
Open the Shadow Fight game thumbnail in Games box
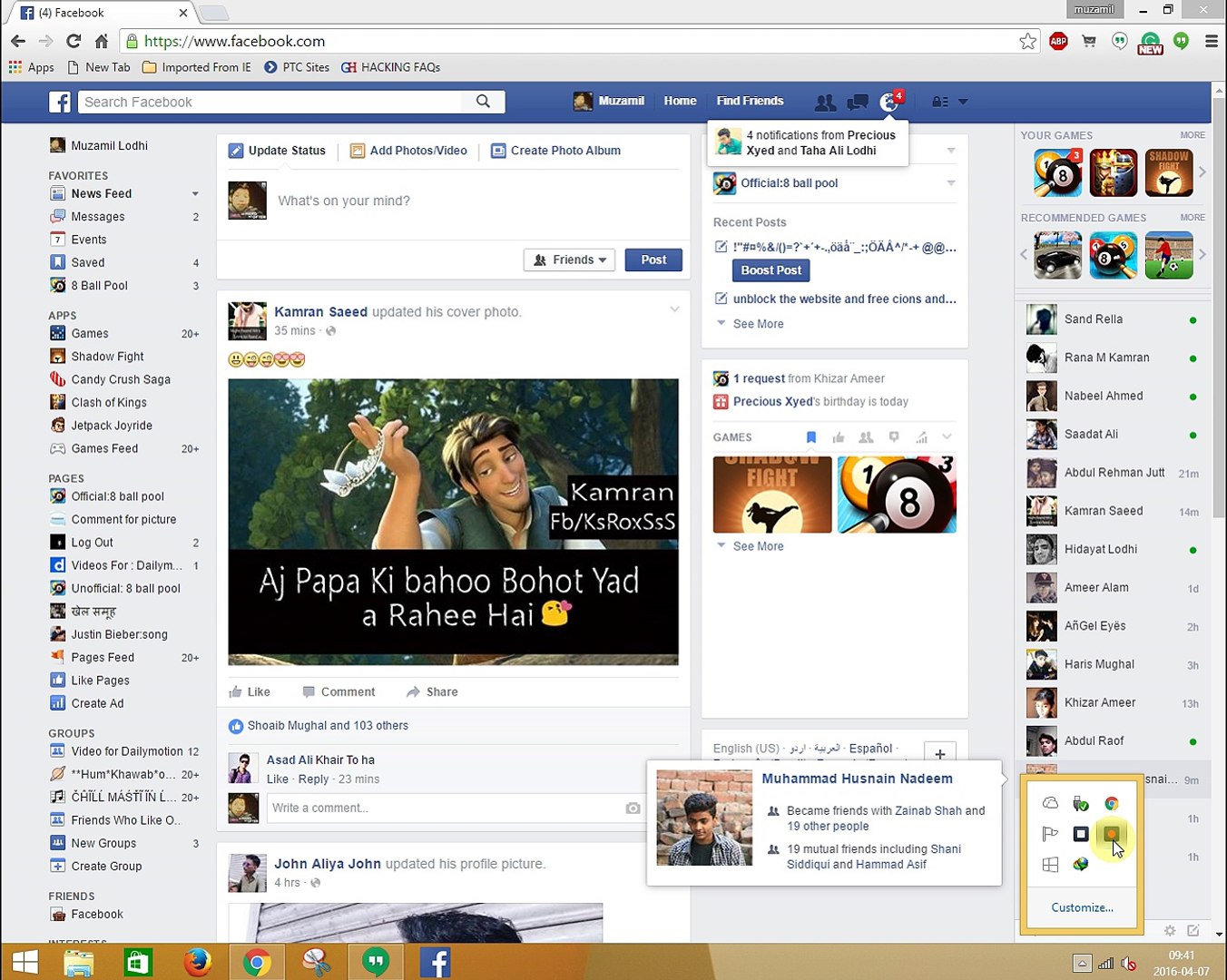point(772,495)
